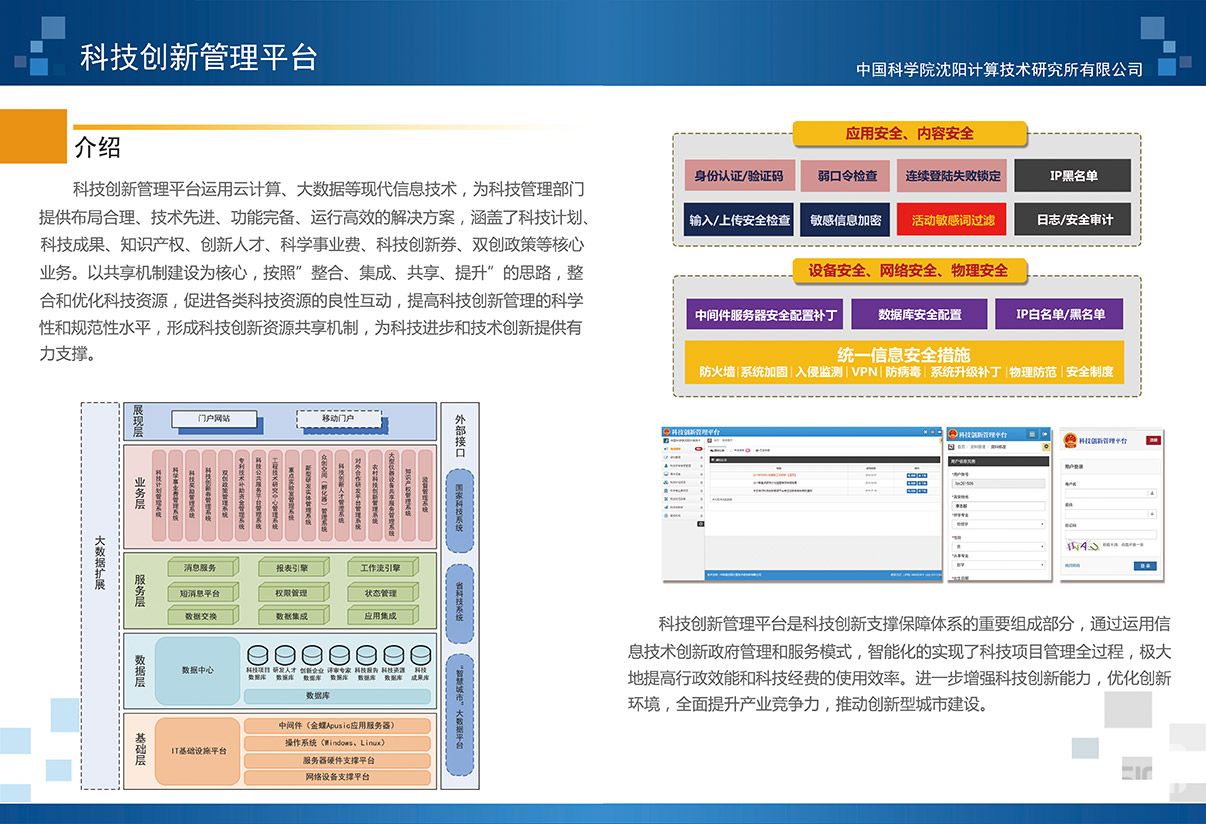The width and height of the screenshot is (1206, 824).
Task: Open the 从事专业 dropdown in user info form
Action: point(998,565)
